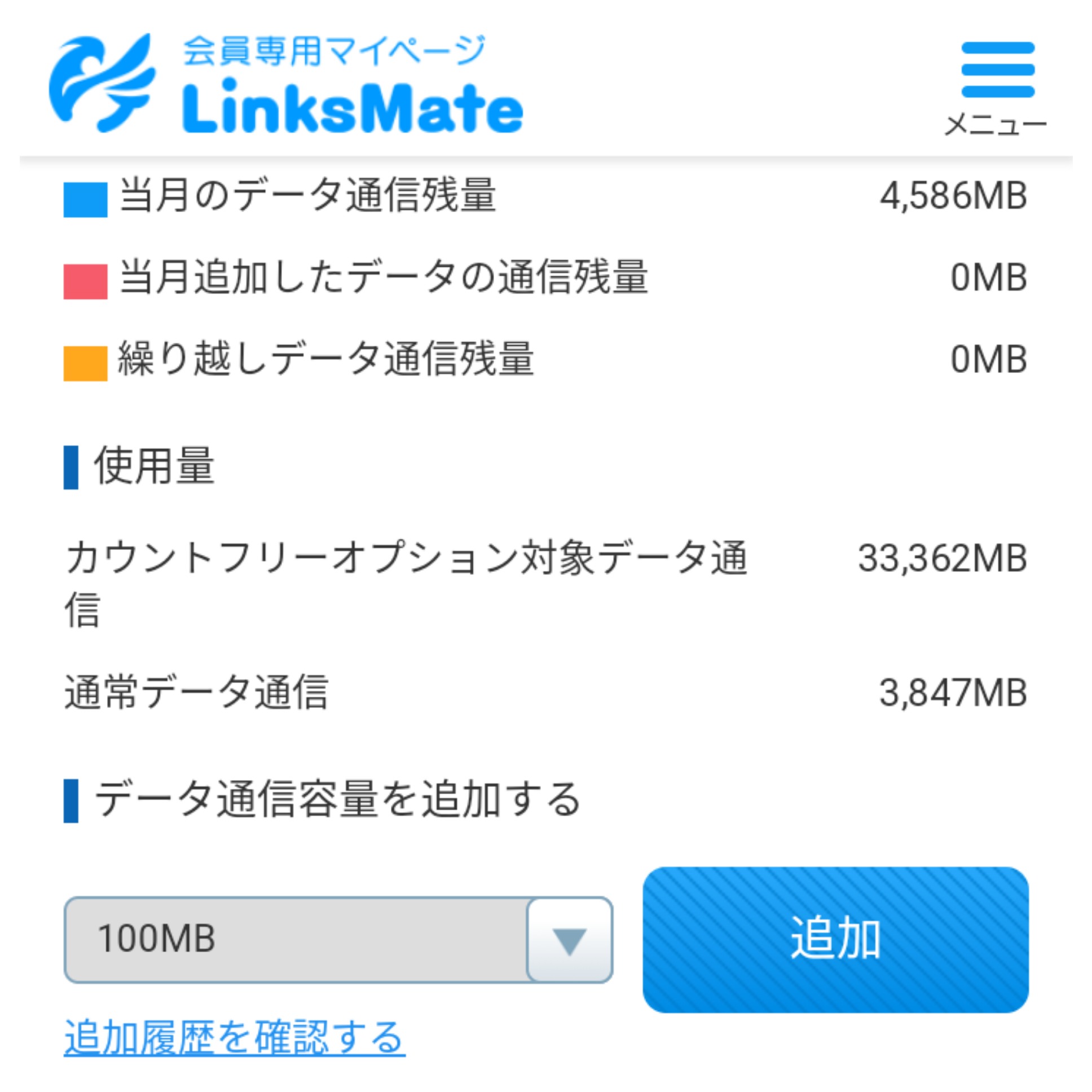The image size is (1092, 1092).
Task: Click the 33,362MB count-free usage value
Action: coord(942,558)
